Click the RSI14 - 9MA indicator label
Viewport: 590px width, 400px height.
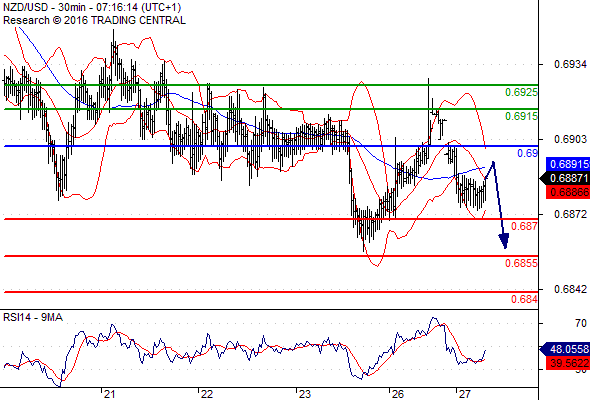pyautogui.click(x=33, y=318)
